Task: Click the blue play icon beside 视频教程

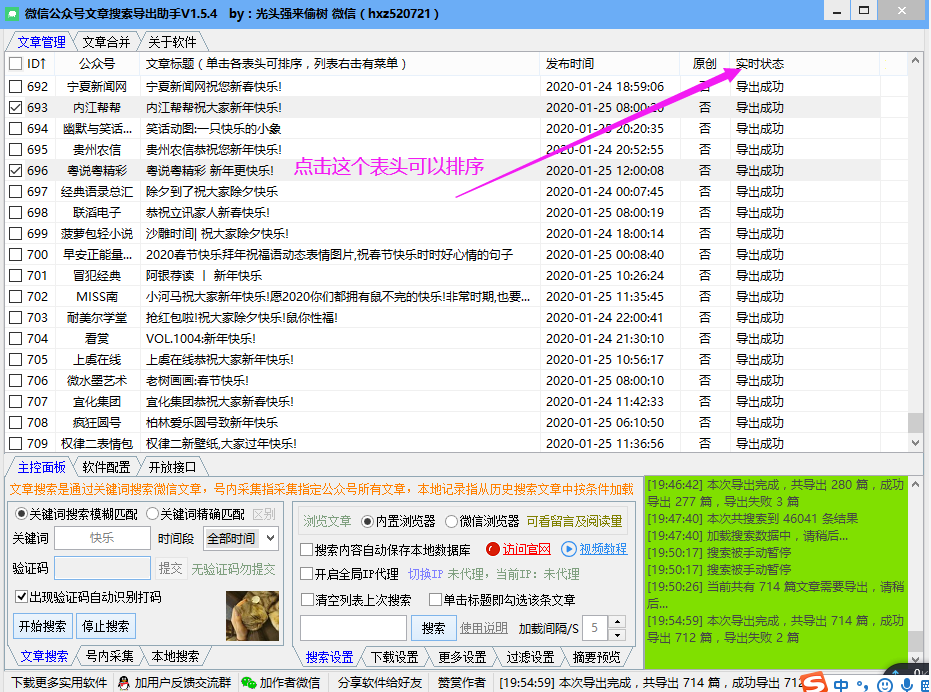Action: pyautogui.click(x=568, y=549)
